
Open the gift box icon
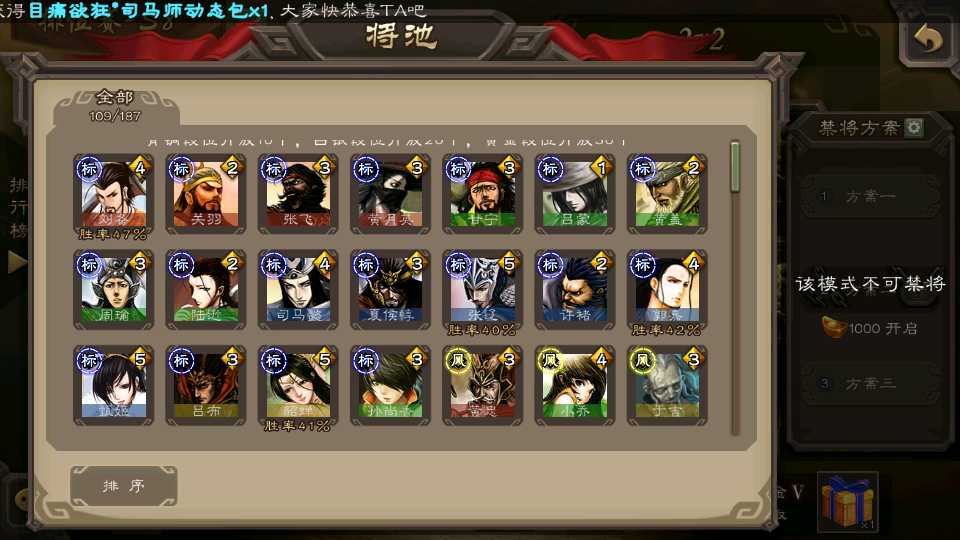pos(847,502)
